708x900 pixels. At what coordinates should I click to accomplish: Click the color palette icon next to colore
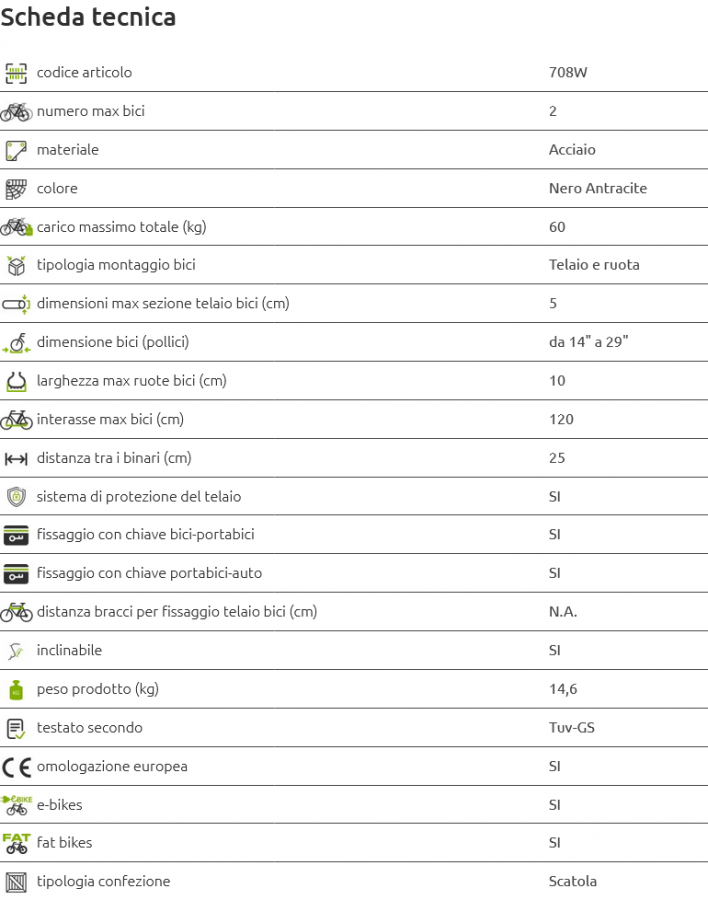pos(16,189)
